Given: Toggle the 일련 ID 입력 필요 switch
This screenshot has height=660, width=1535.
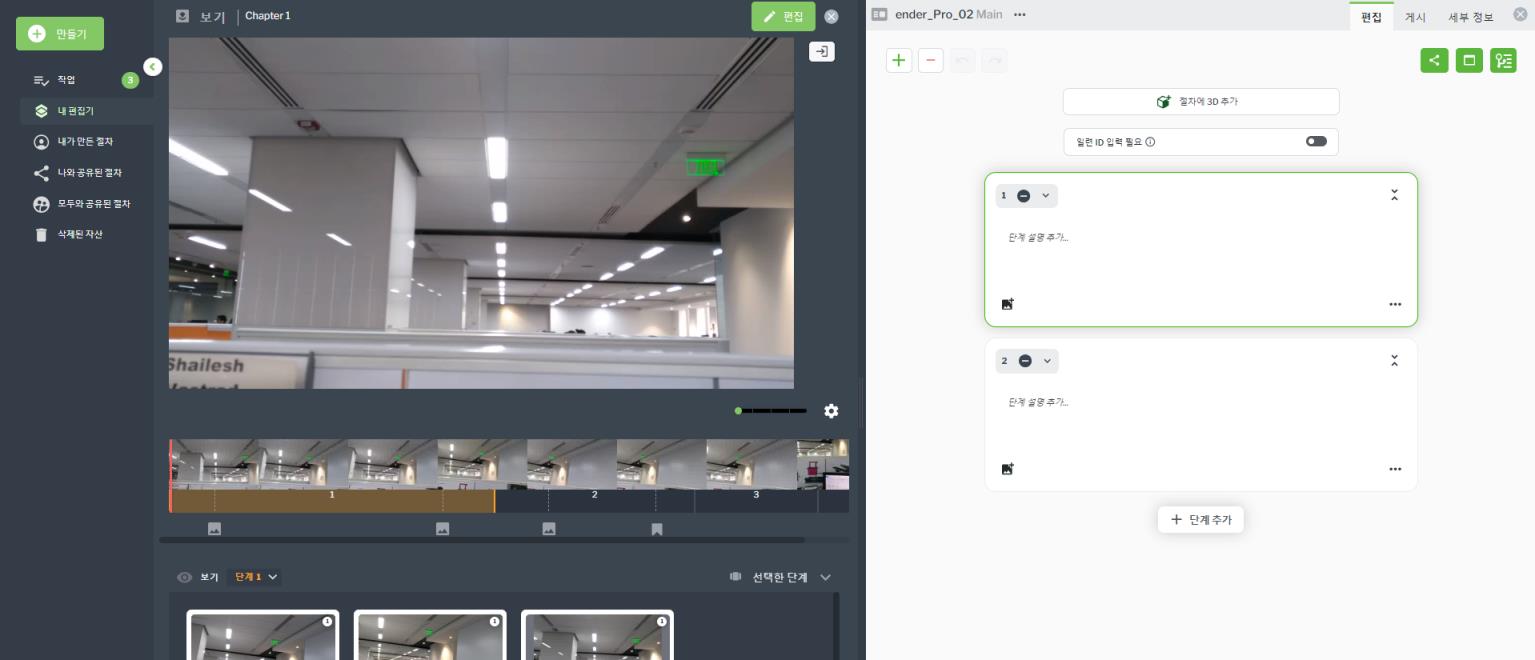Looking at the screenshot, I should click(x=1316, y=141).
